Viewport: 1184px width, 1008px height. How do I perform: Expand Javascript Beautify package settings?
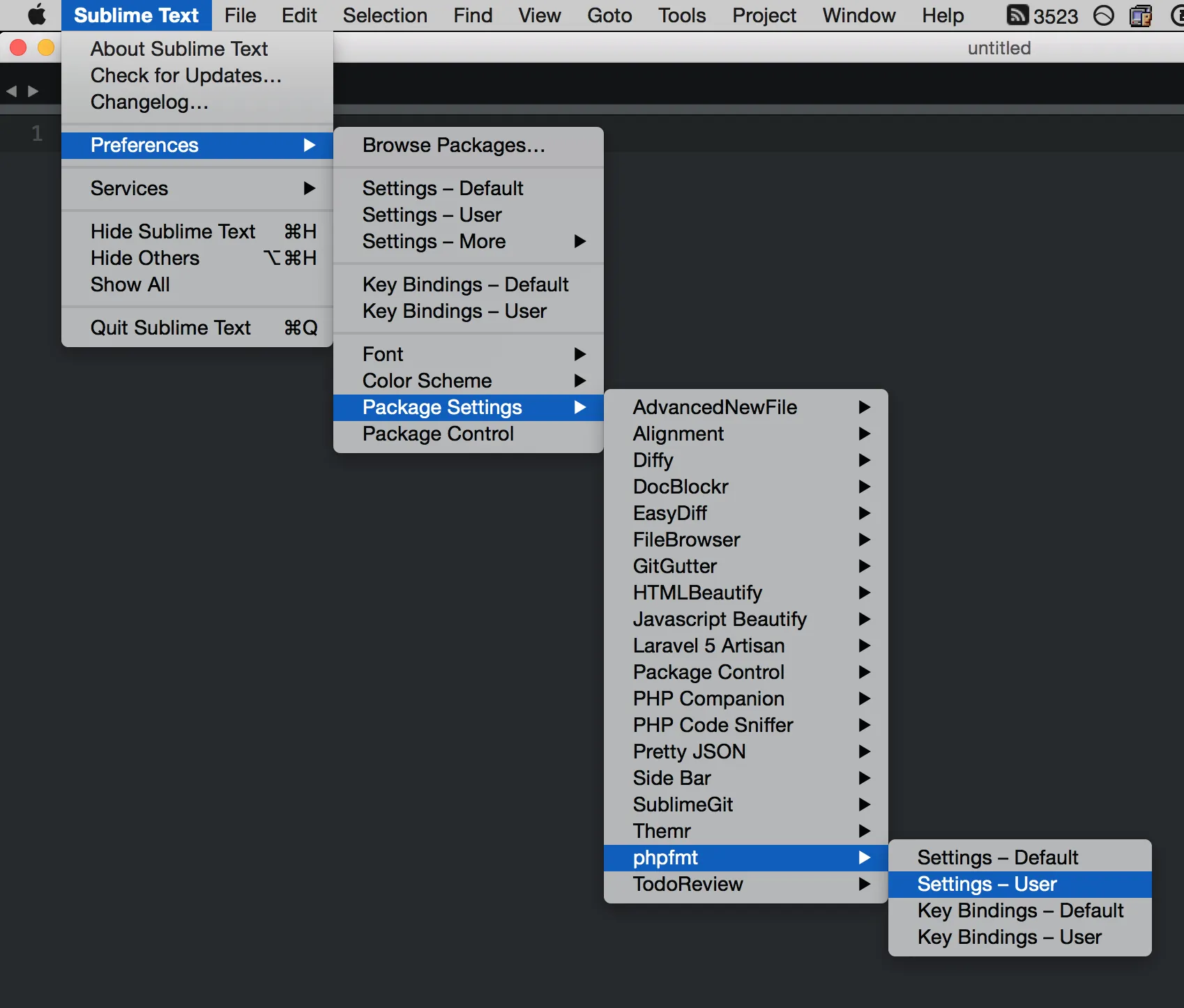click(746, 619)
